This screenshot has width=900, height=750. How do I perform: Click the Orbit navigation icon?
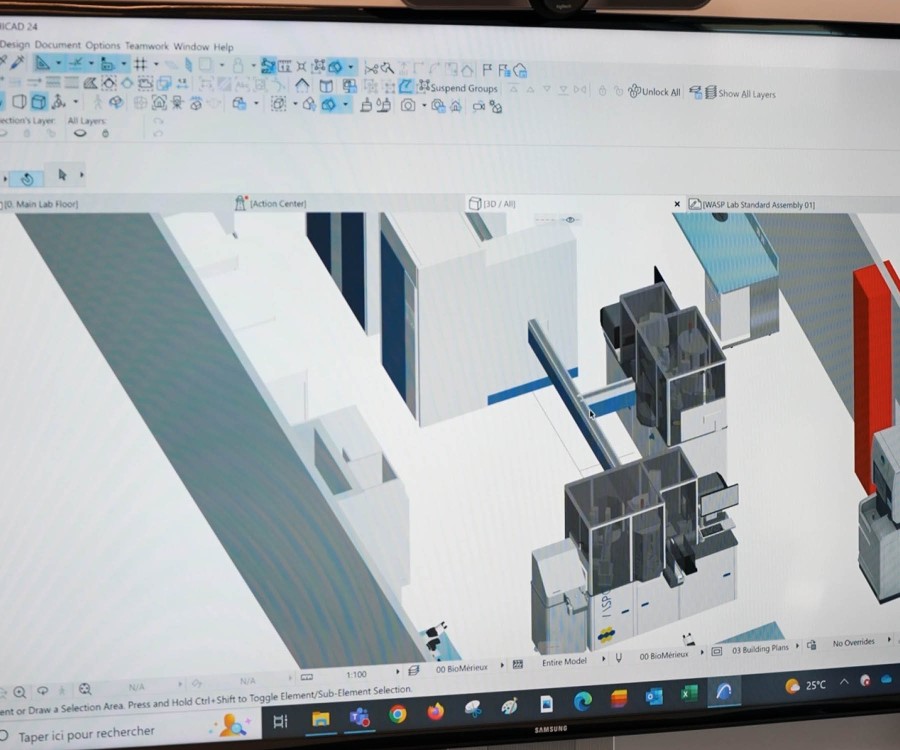click(27, 179)
